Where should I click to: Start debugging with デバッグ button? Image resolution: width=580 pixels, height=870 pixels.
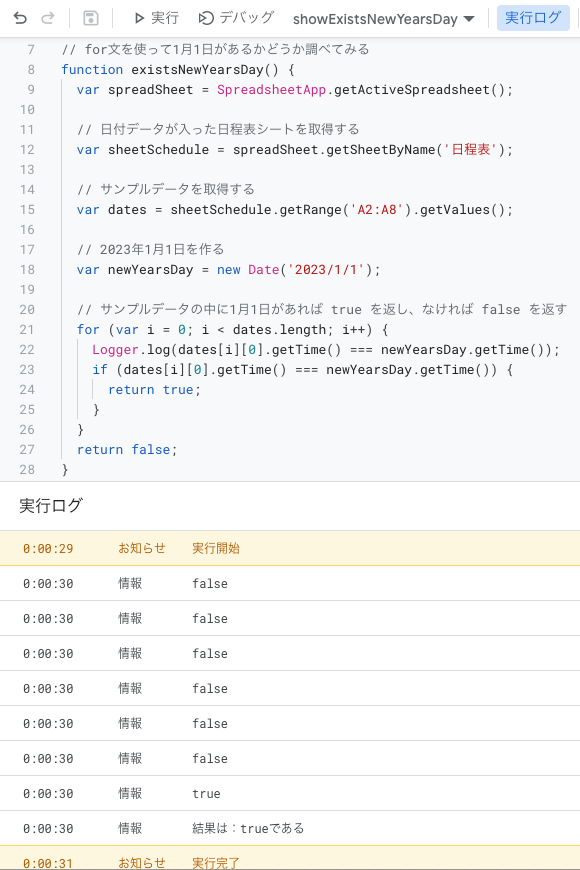coord(236,18)
